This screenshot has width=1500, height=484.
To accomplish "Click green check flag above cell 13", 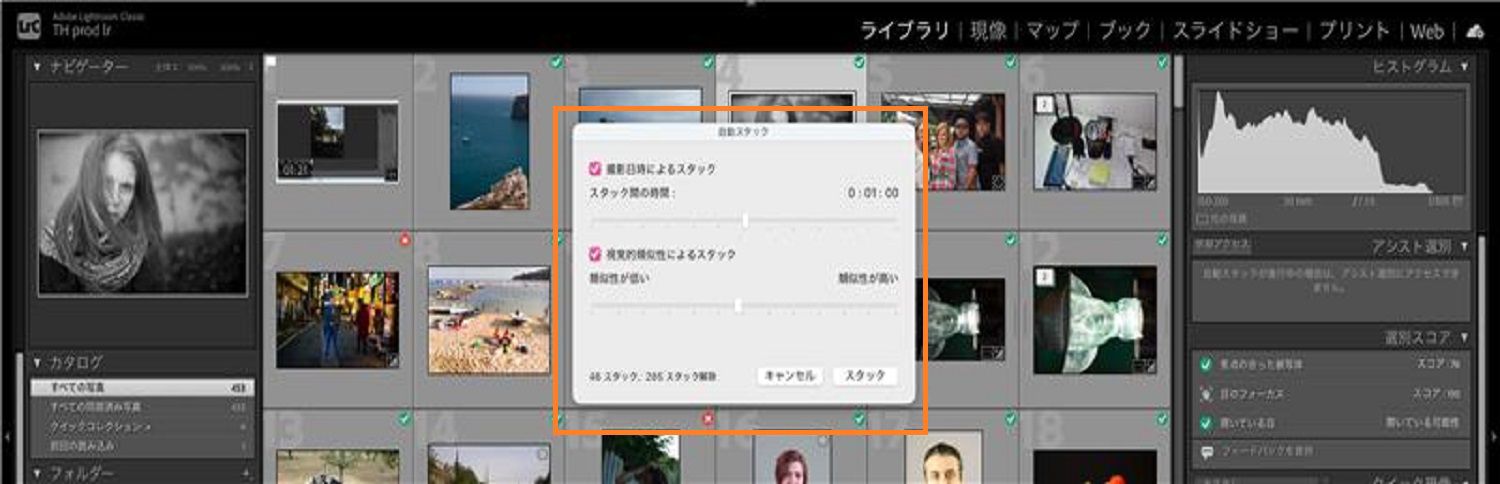I will tap(405, 418).
